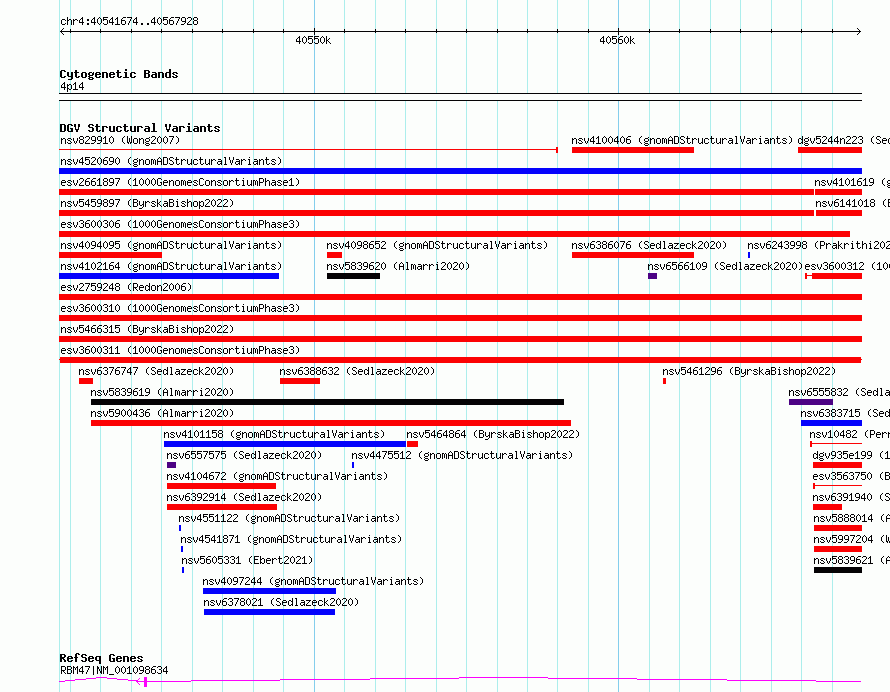
Task: Click nsv6243998 small blue marker
Action: point(749,255)
